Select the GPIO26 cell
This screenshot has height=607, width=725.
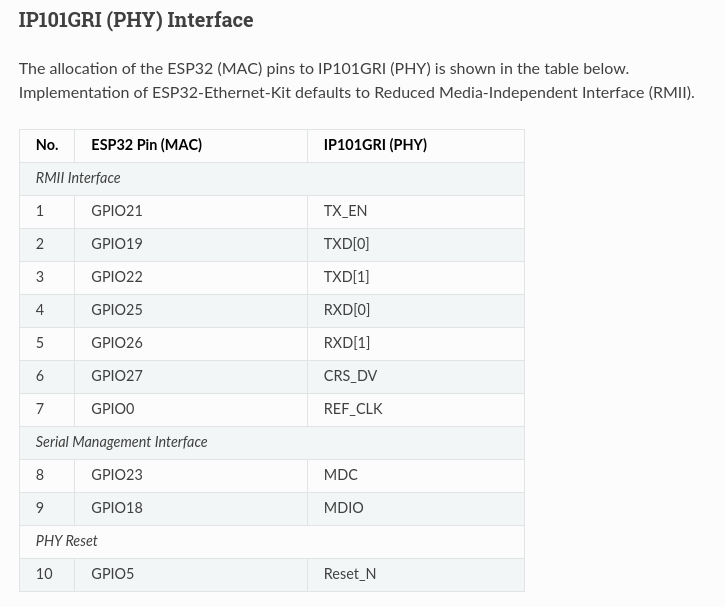tap(190, 343)
